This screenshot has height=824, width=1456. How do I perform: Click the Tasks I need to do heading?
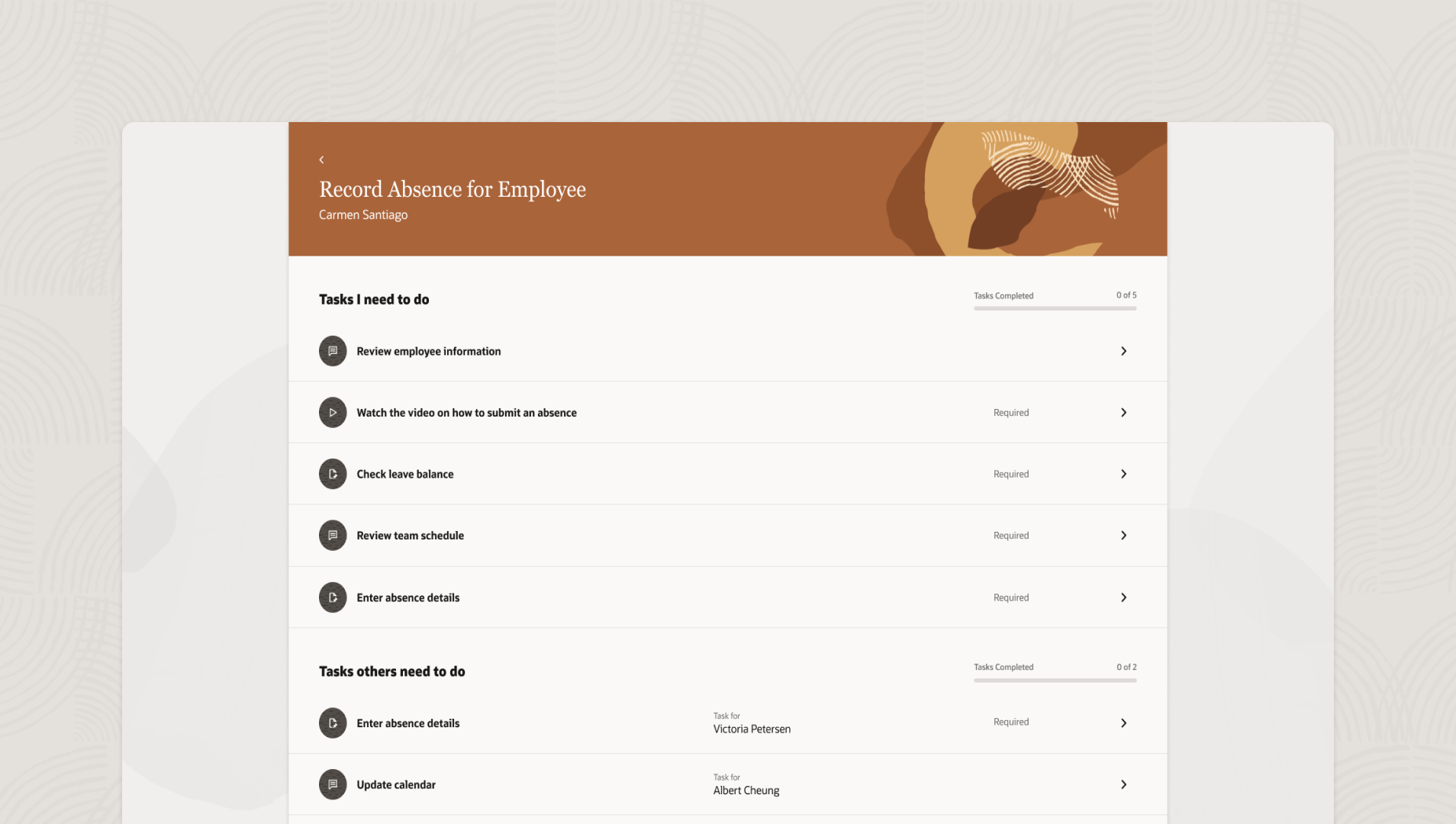(x=374, y=300)
